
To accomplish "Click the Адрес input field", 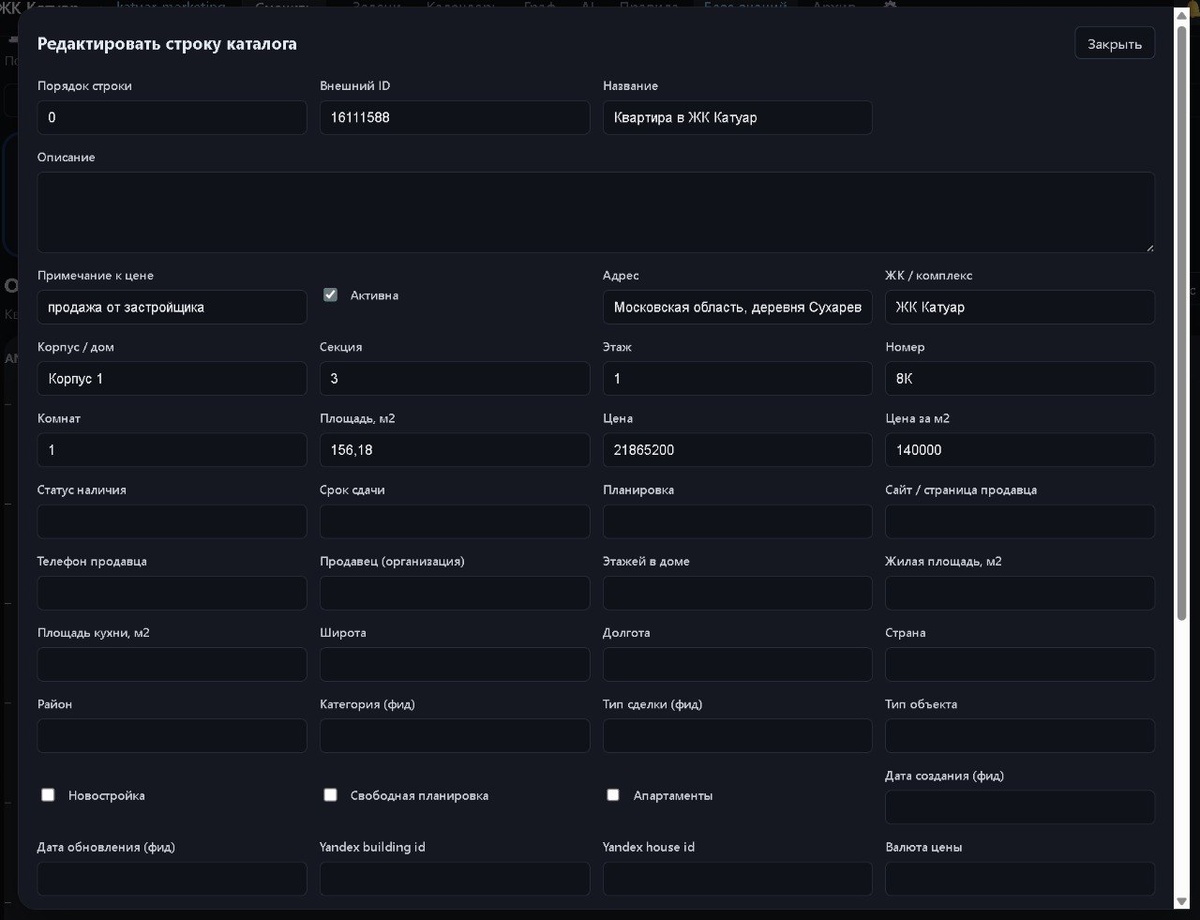I will [x=738, y=307].
